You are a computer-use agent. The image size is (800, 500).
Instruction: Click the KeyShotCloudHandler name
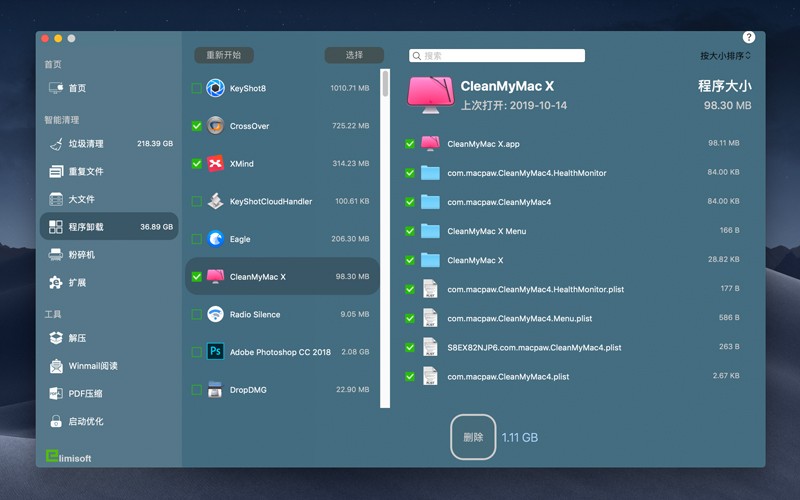coord(270,202)
